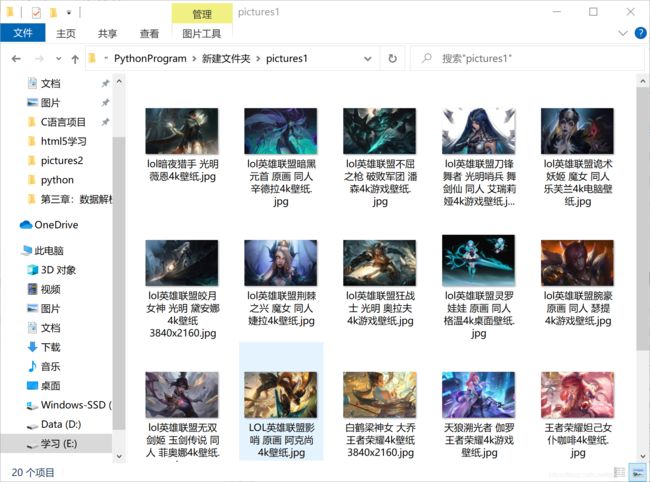
Task: Open the help icon
Action: 640,33
